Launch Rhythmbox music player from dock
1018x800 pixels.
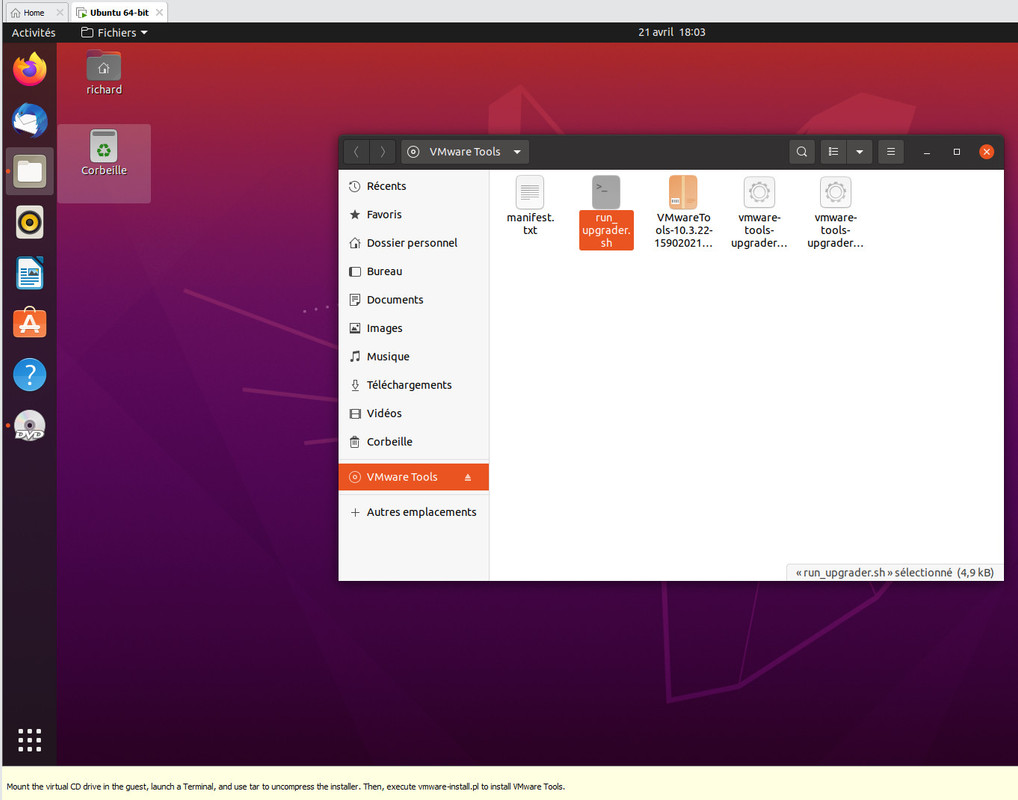[30, 222]
